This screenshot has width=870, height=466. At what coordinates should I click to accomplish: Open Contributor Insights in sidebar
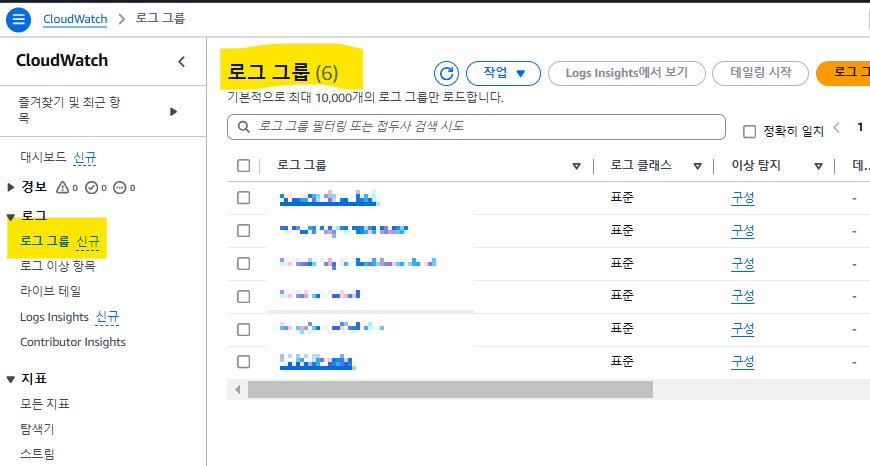73,342
